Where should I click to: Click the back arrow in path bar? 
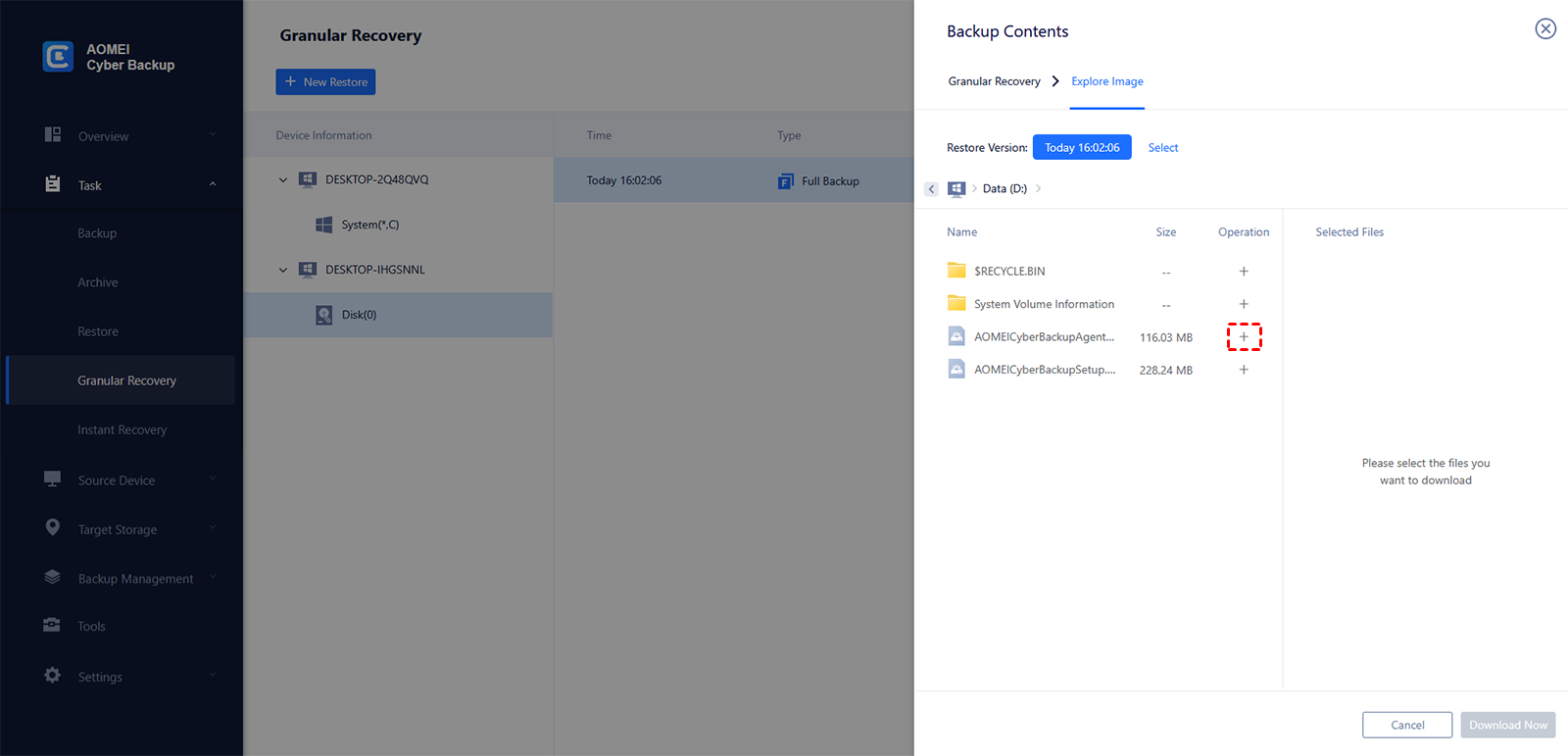click(x=931, y=189)
